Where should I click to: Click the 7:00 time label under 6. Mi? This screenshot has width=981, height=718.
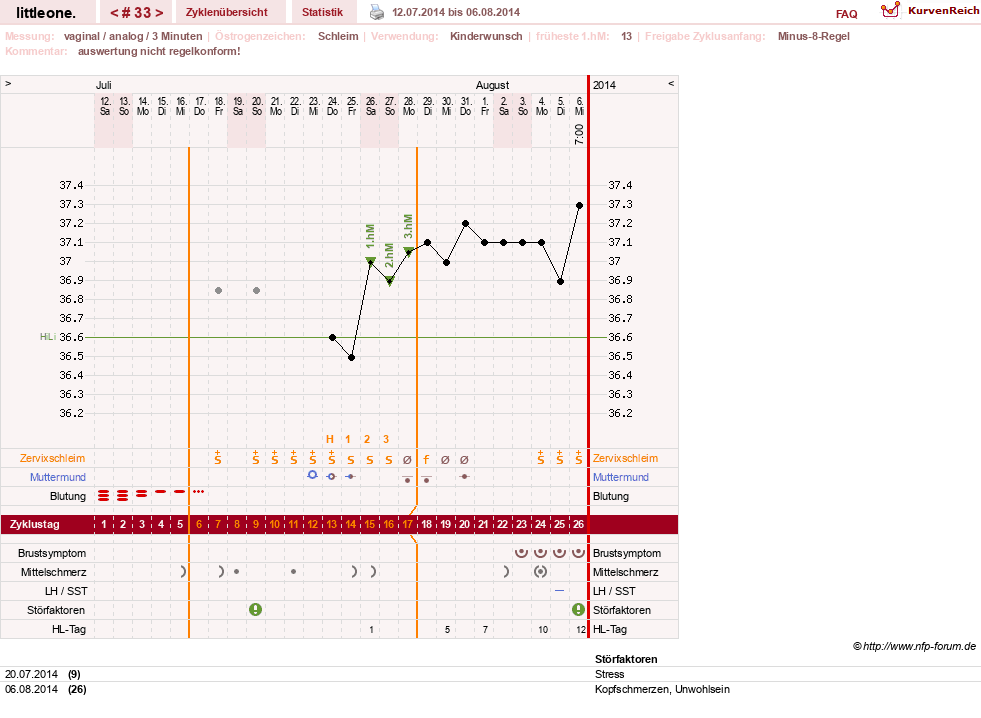(x=579, y=134)
